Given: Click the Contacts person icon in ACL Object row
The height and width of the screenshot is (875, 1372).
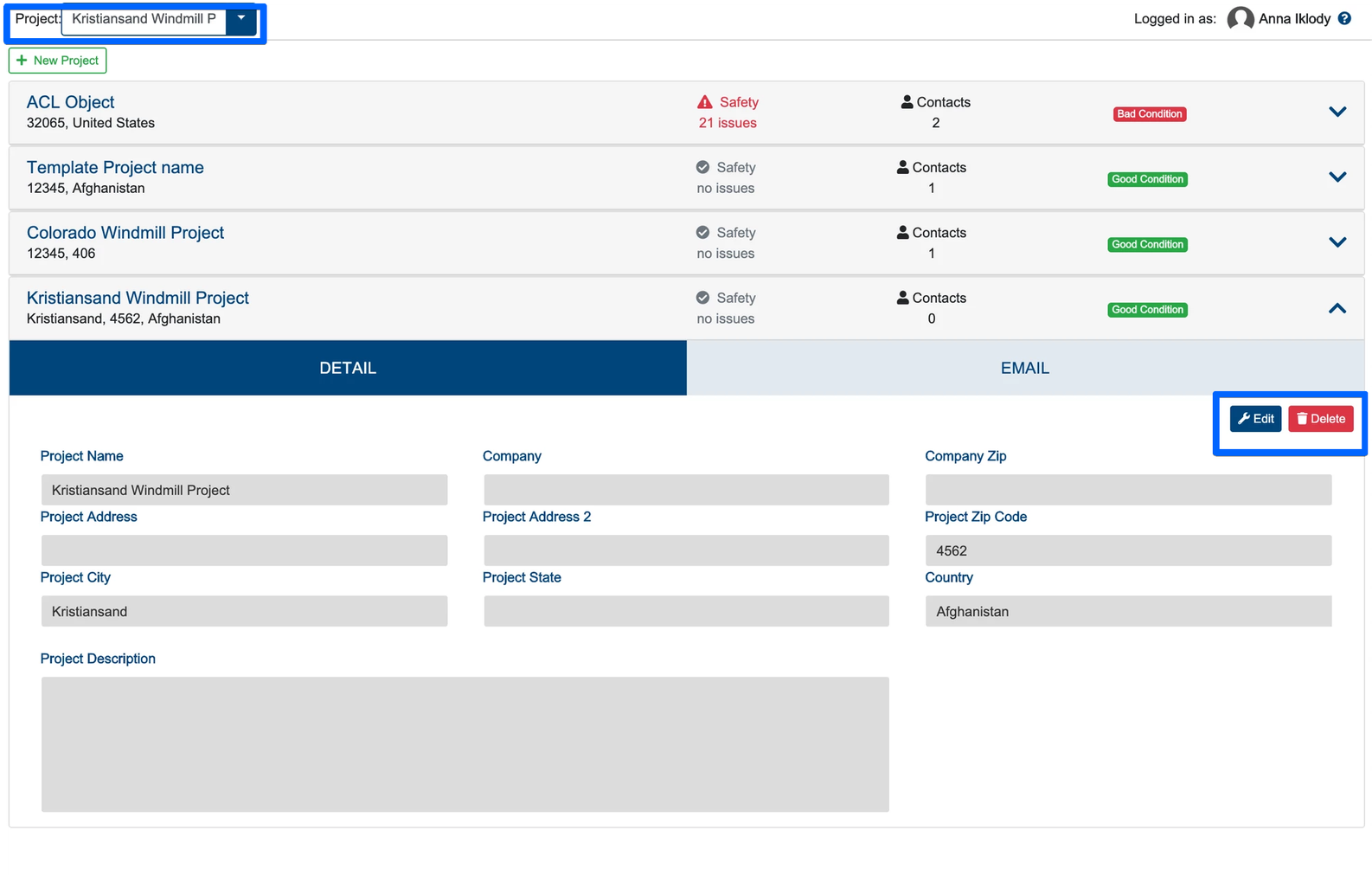Looking at the screenshot, I should [907, 101].
